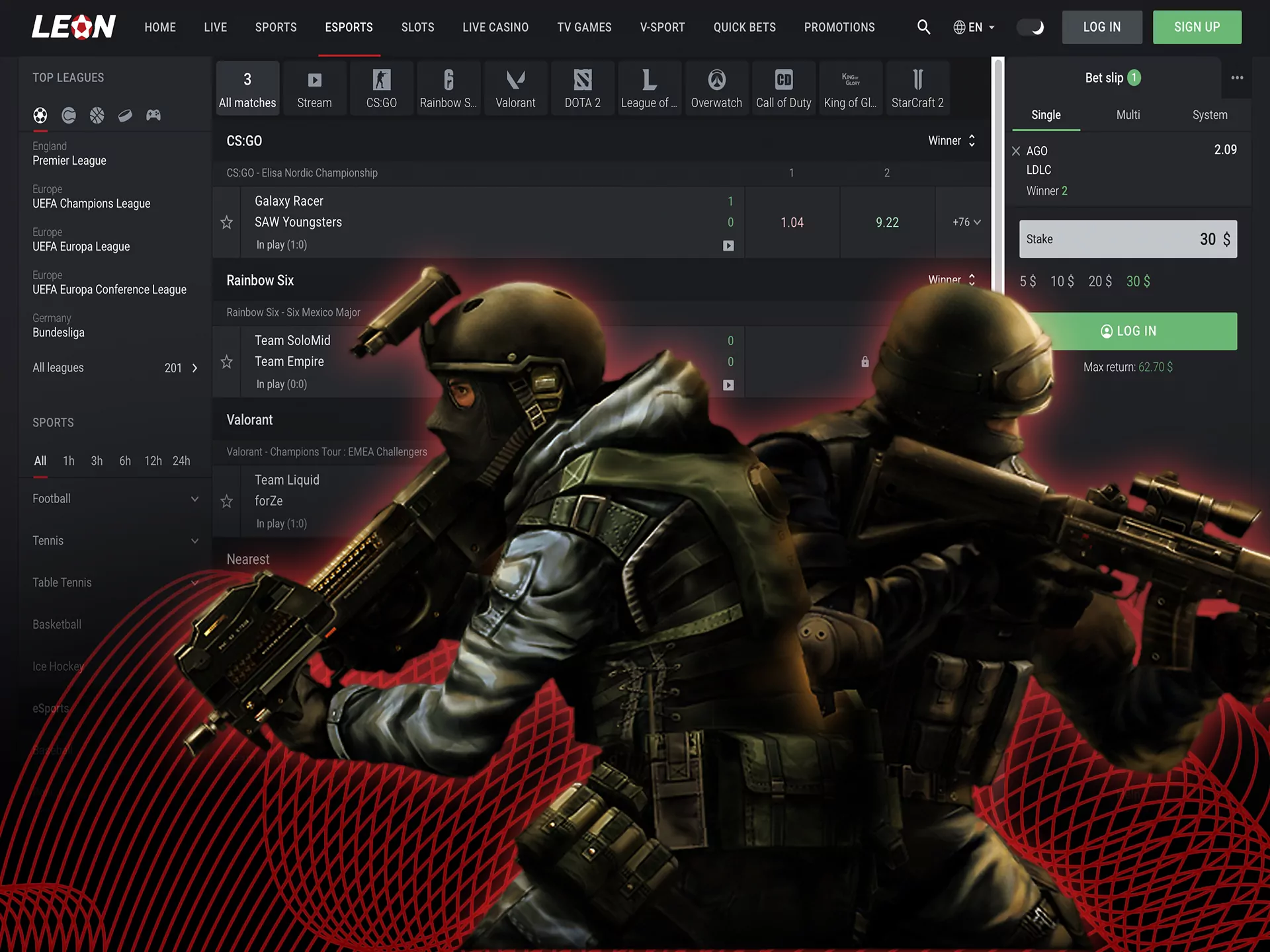This screenshot has height=952, width=1270.
Task: Open LIVE CASINO nav item
Action: click(495, 27)
